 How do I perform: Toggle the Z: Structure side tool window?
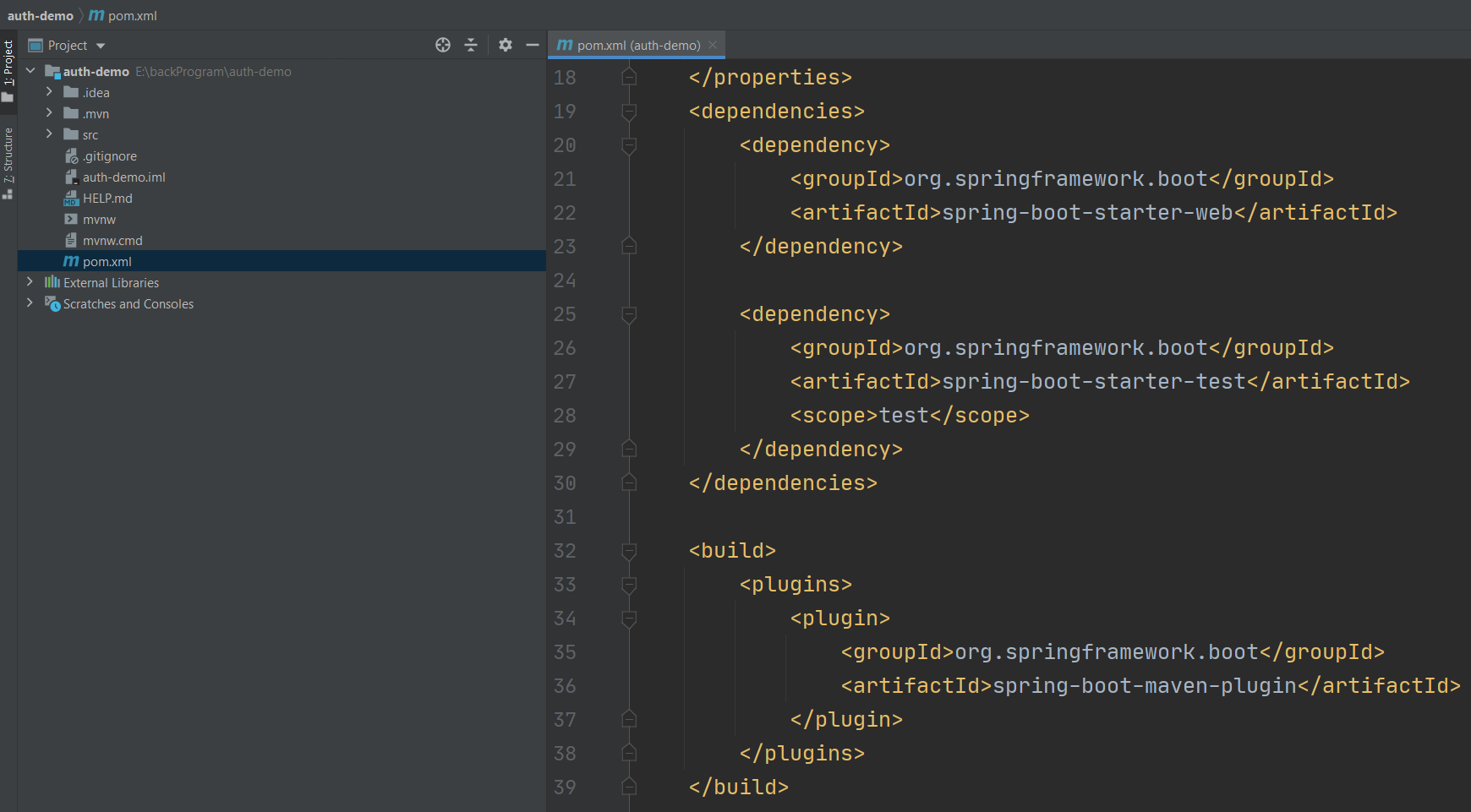click(8, 164)
